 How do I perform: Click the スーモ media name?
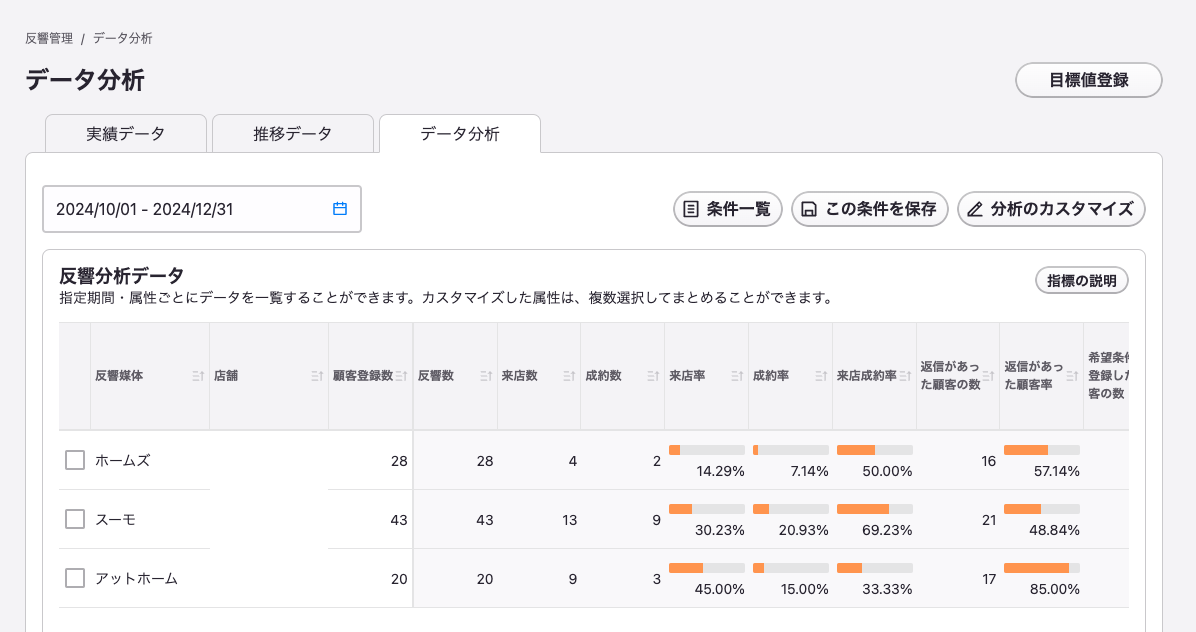115,519
